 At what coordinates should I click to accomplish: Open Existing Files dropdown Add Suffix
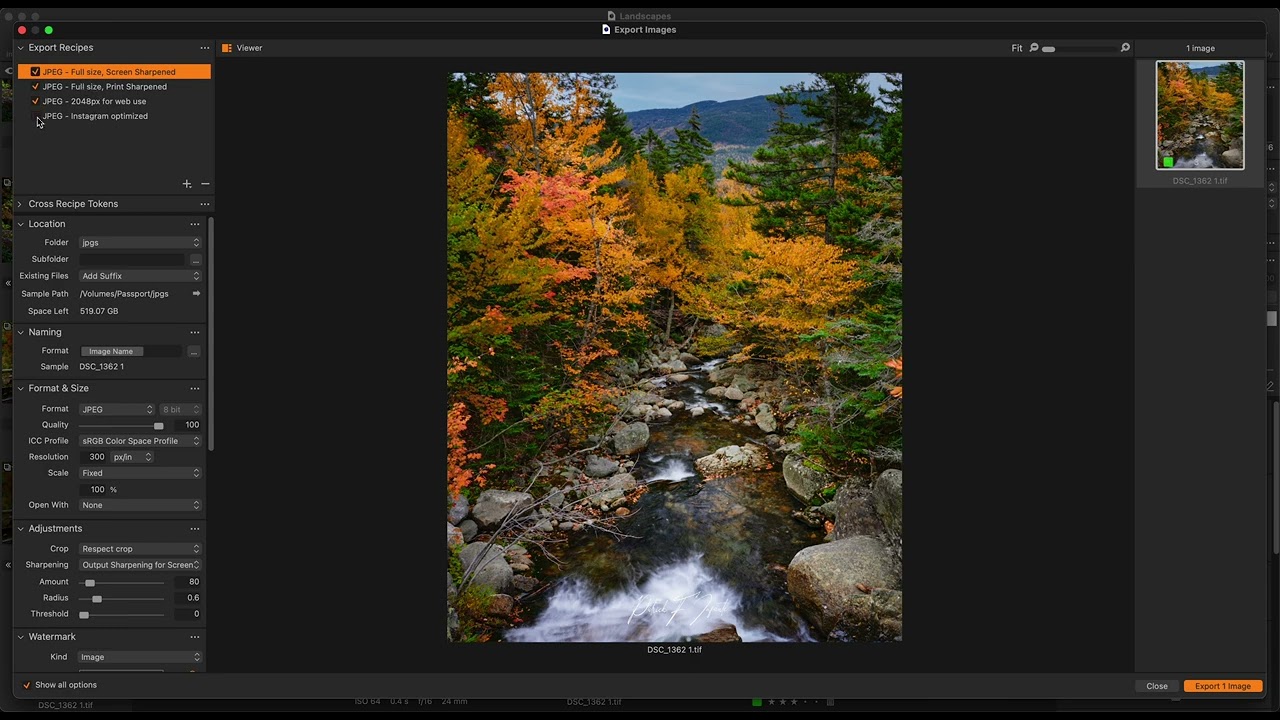coord(140,276)
